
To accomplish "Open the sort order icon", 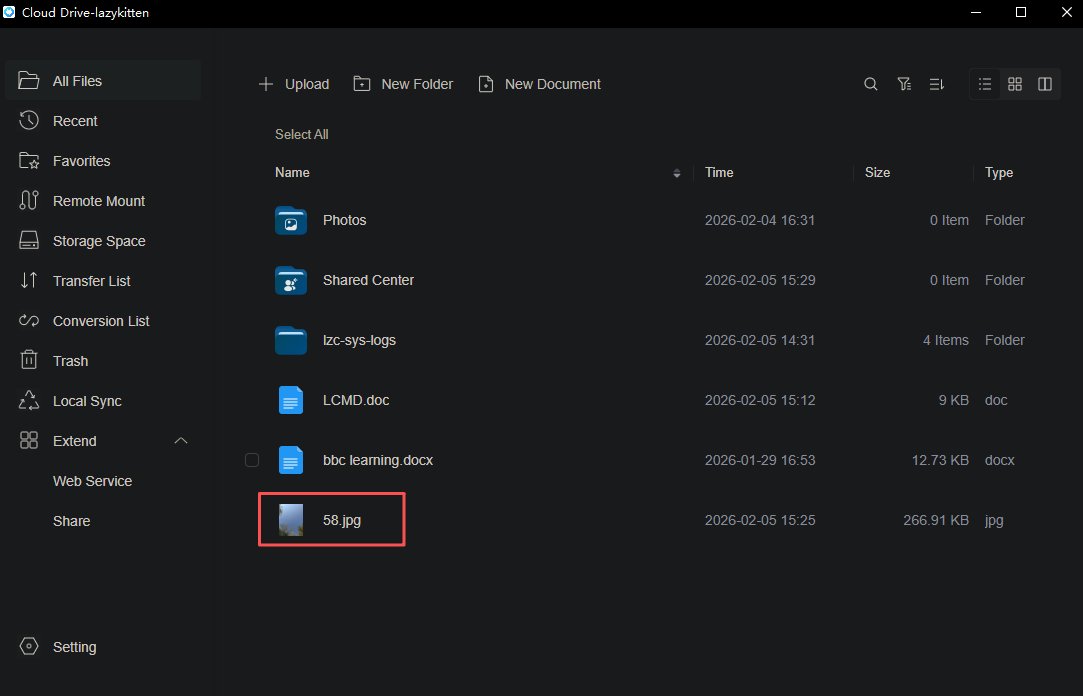I will click(937, 84).
